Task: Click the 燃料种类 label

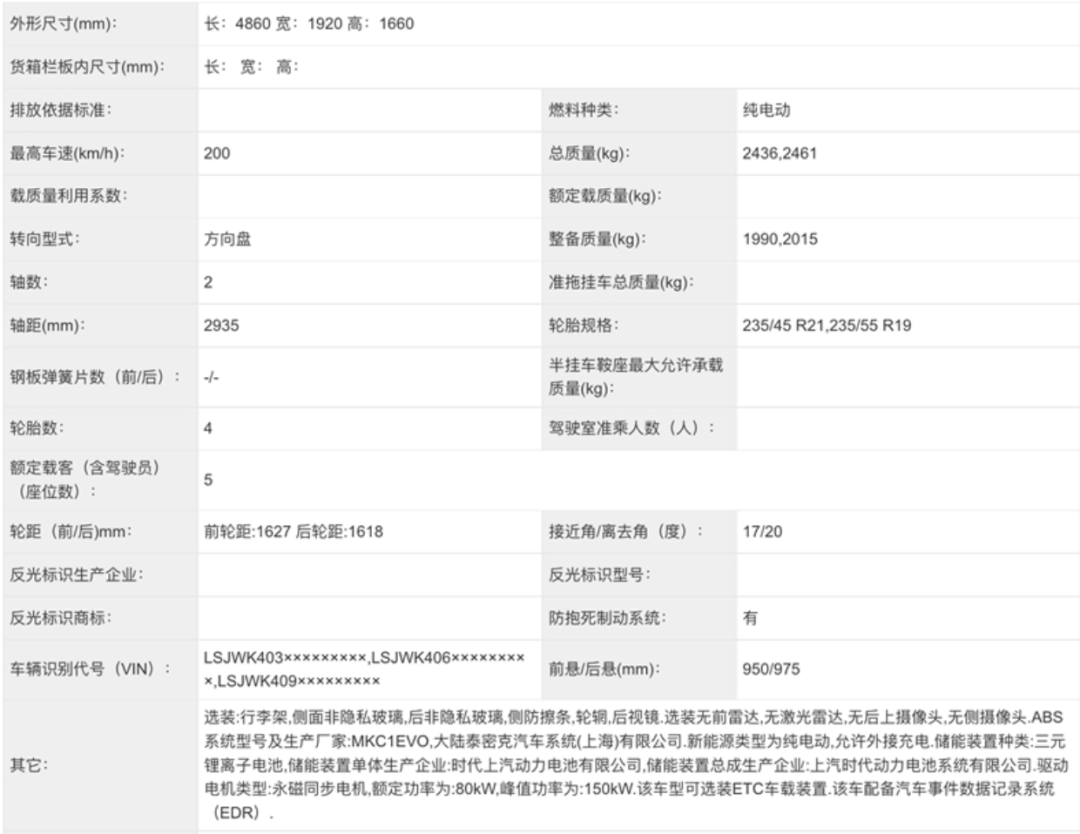Action: pos(583,110)
